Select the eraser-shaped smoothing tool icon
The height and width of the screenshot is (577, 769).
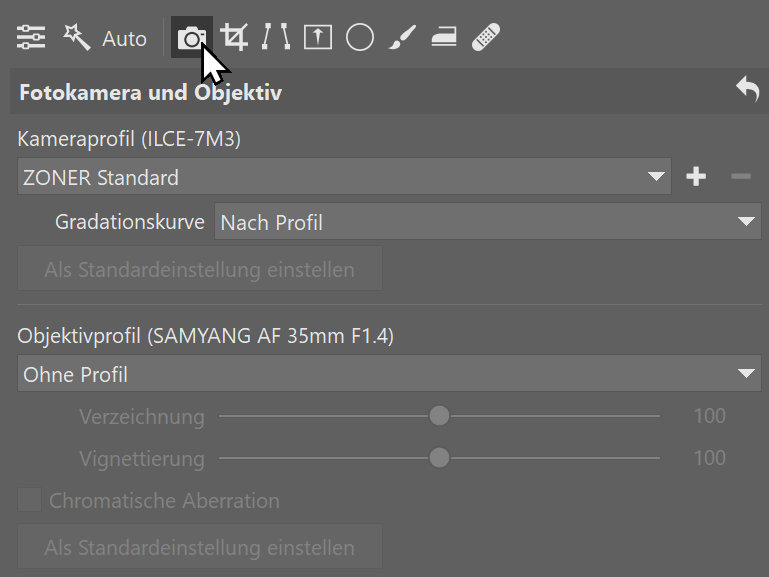click(x=443, y=38)
